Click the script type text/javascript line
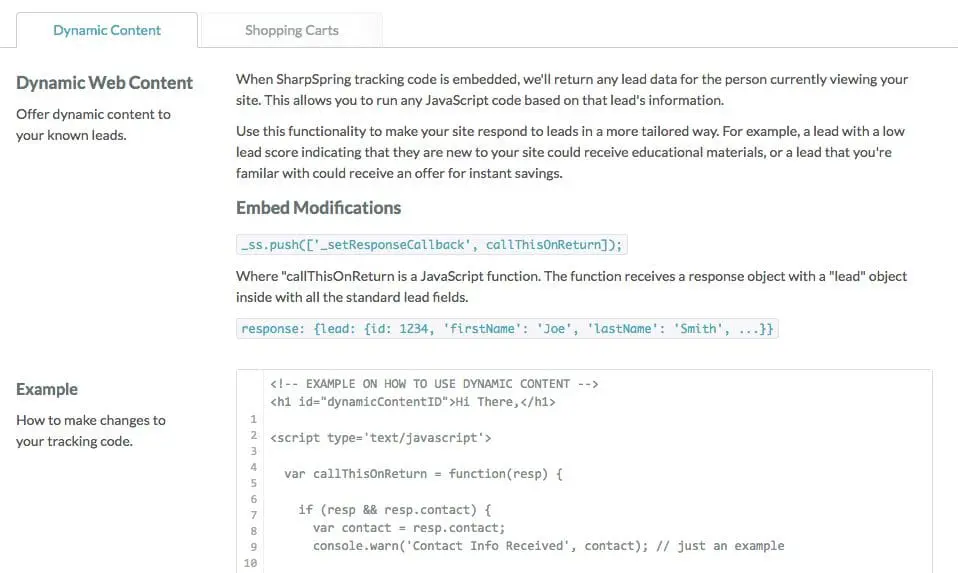 (x=380, y=437)
